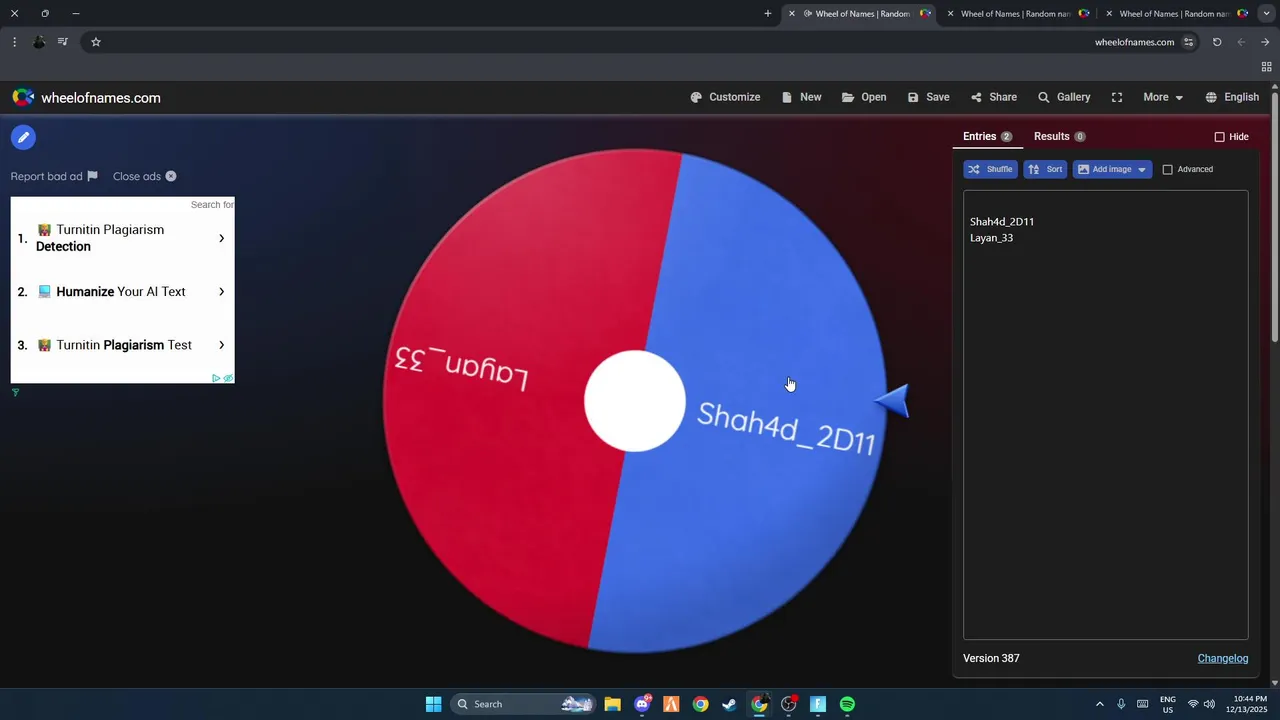
Task: Open Spotify from the taskbar
Action: pyautogui.click(x=847, y=704)
